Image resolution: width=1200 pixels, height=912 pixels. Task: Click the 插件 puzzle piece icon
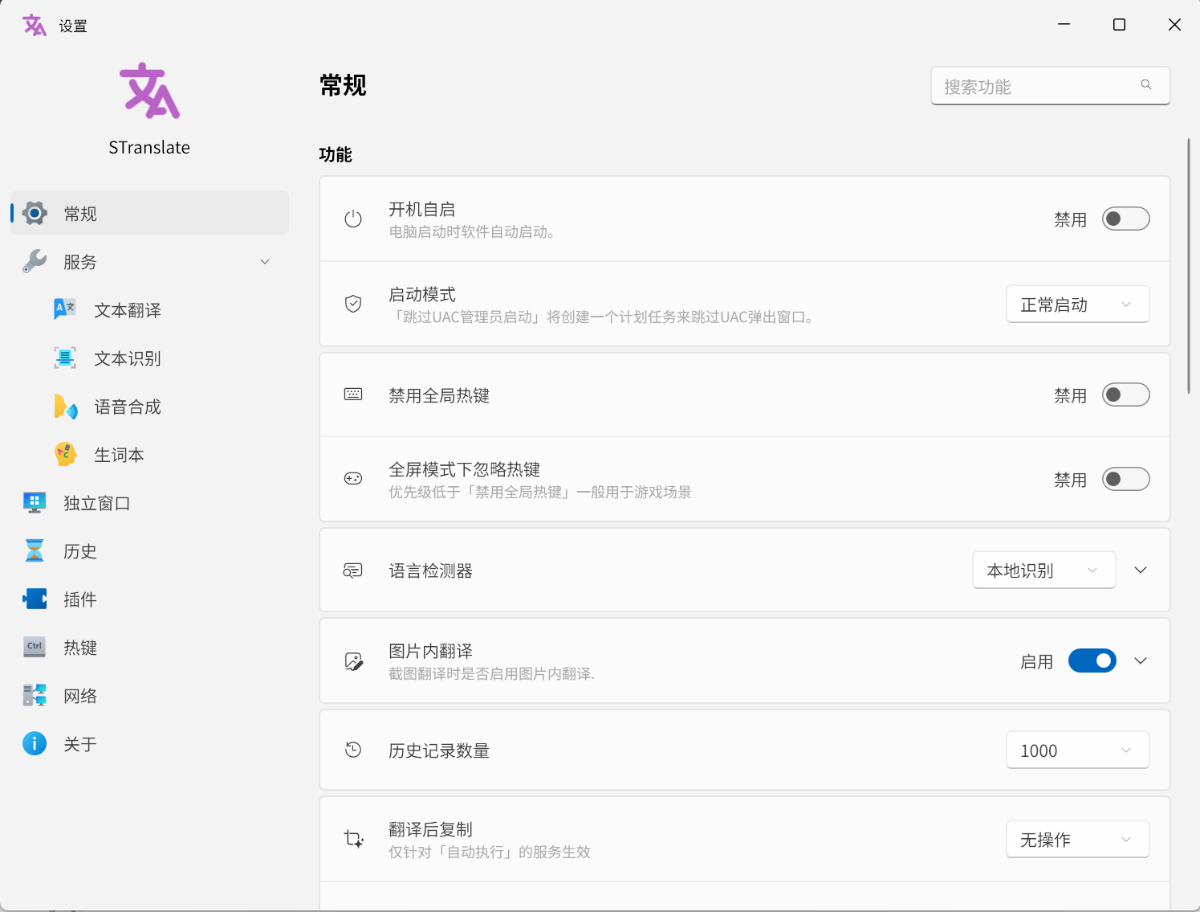(35, 599)
